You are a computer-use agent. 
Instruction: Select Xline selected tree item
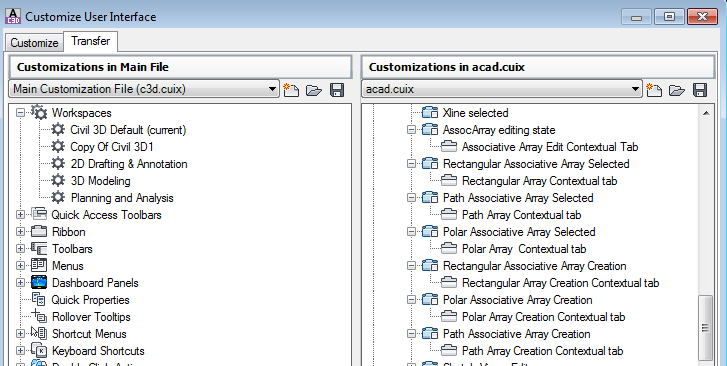click(x=475, y=113)
